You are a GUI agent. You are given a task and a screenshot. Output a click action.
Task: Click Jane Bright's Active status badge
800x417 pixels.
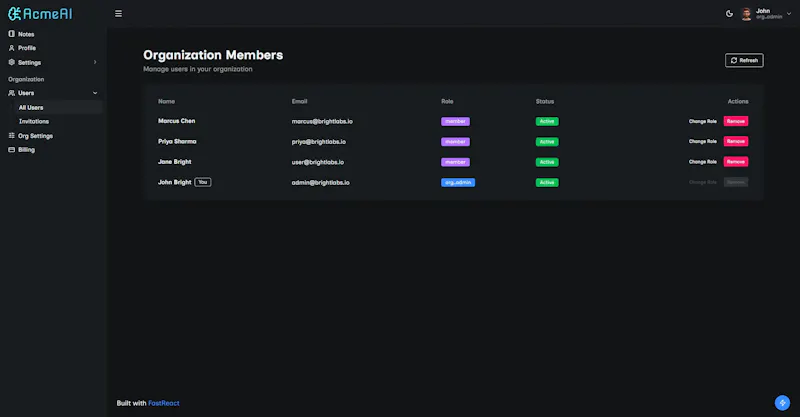click(x=547, y=162)
